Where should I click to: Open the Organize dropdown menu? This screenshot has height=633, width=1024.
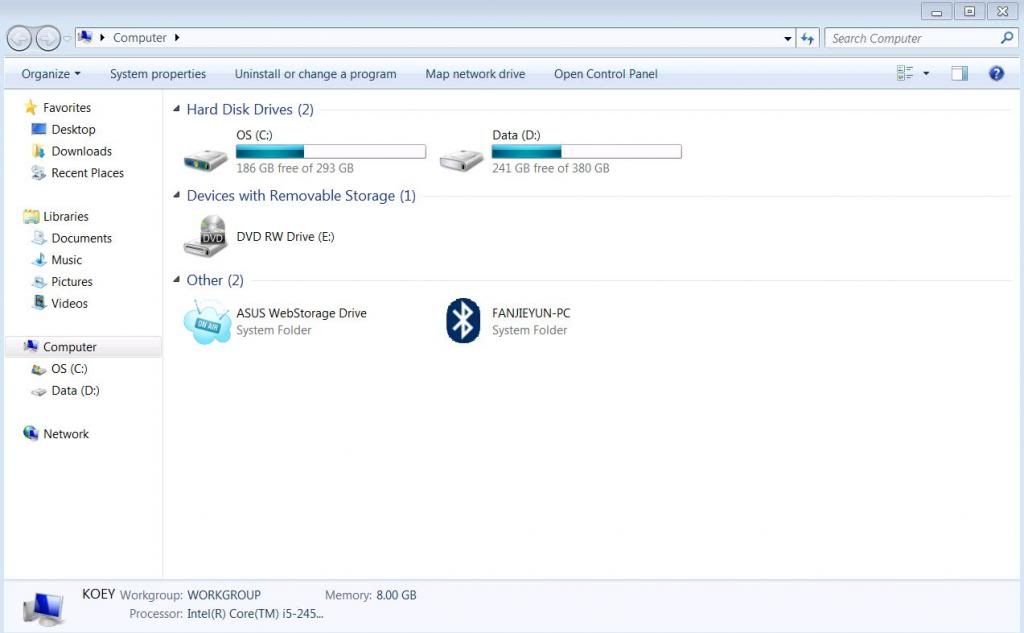[x=51, y=74]
